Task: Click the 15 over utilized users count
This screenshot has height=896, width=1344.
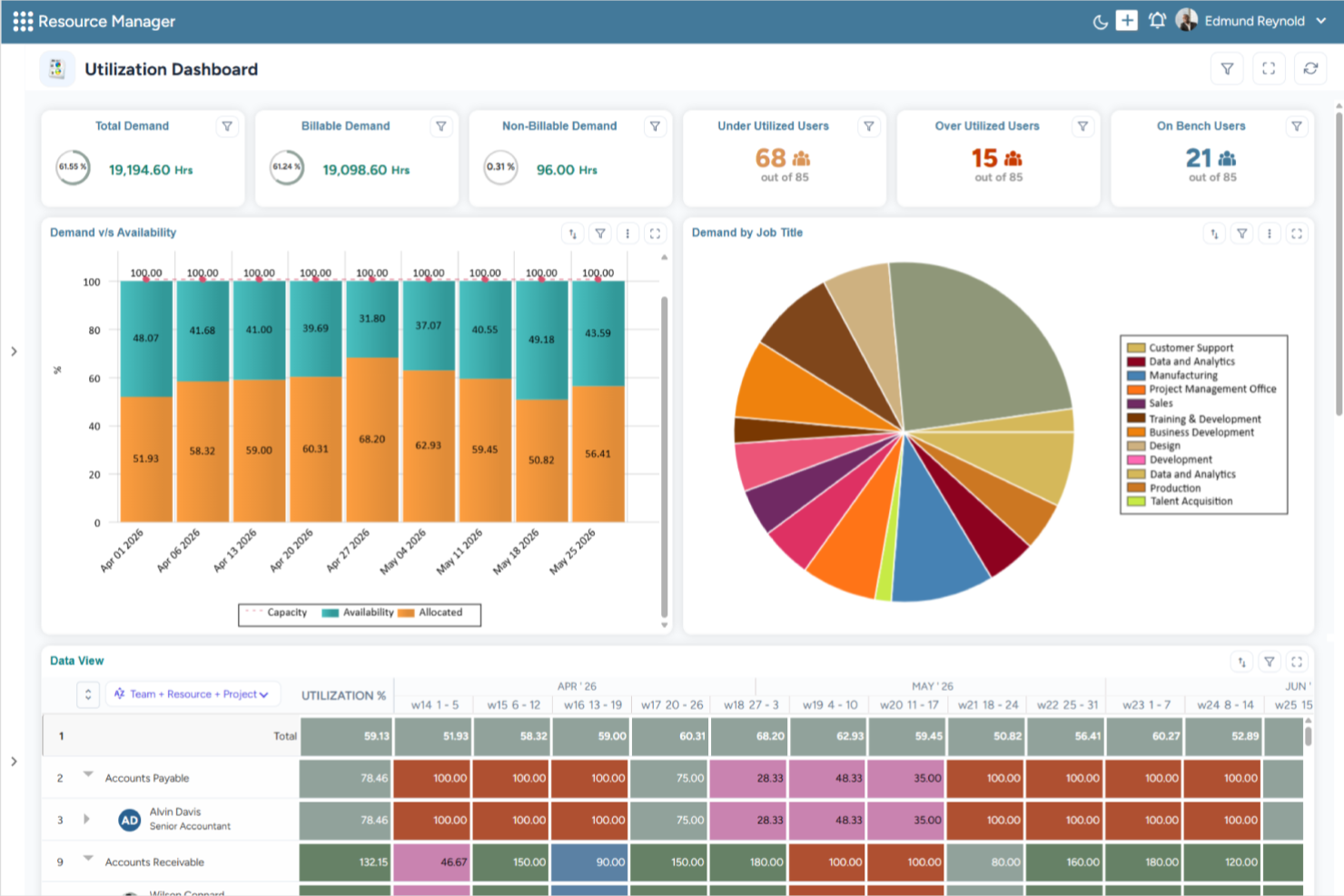Action: click(984, 158)
